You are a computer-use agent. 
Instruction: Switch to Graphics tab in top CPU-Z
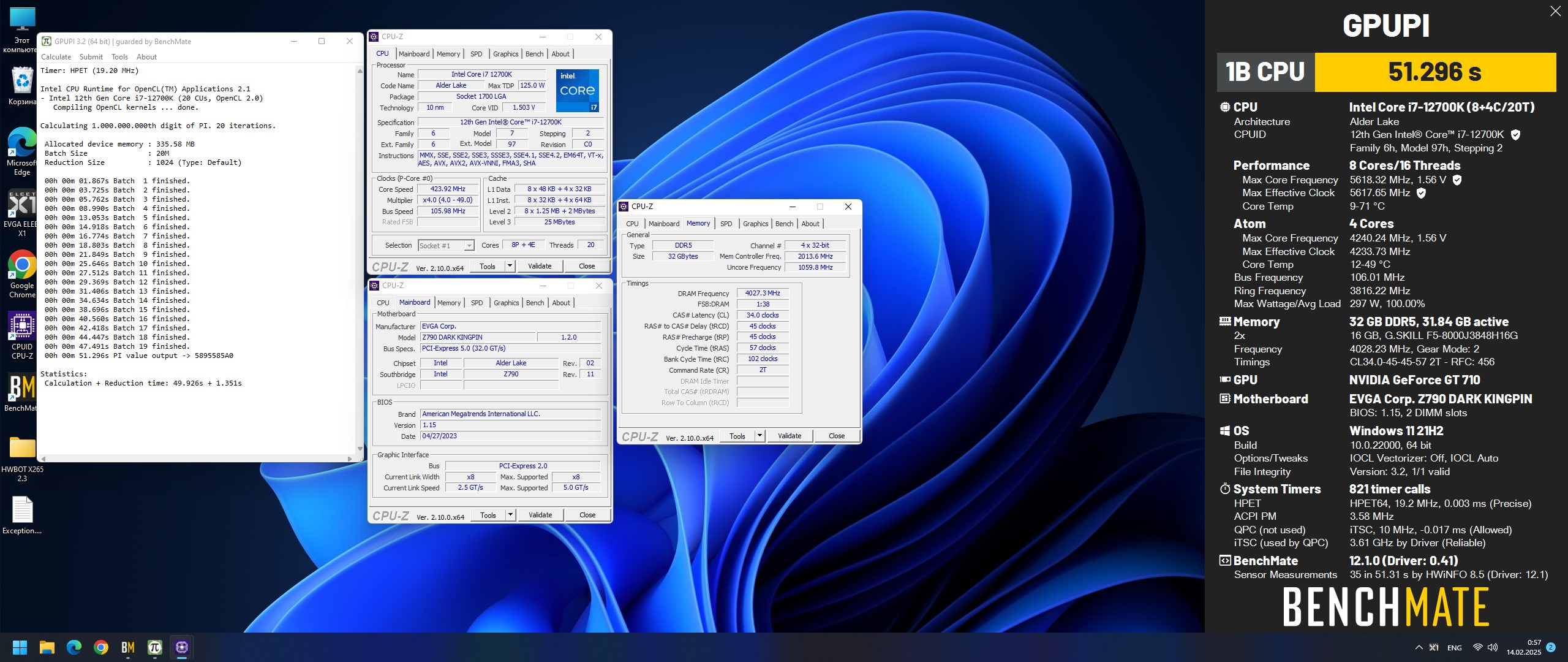[506, 54]
